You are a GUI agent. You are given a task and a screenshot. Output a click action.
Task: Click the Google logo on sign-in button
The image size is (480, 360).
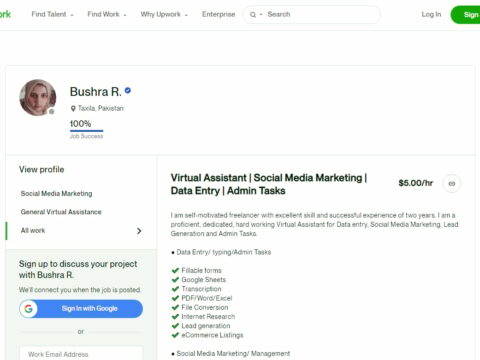click(29, 309)
